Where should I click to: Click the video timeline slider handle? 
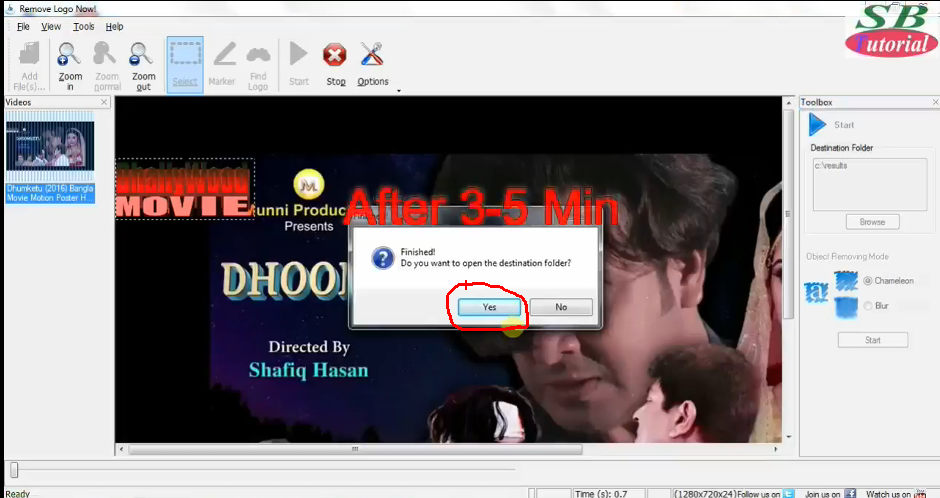tap(14, 469)
